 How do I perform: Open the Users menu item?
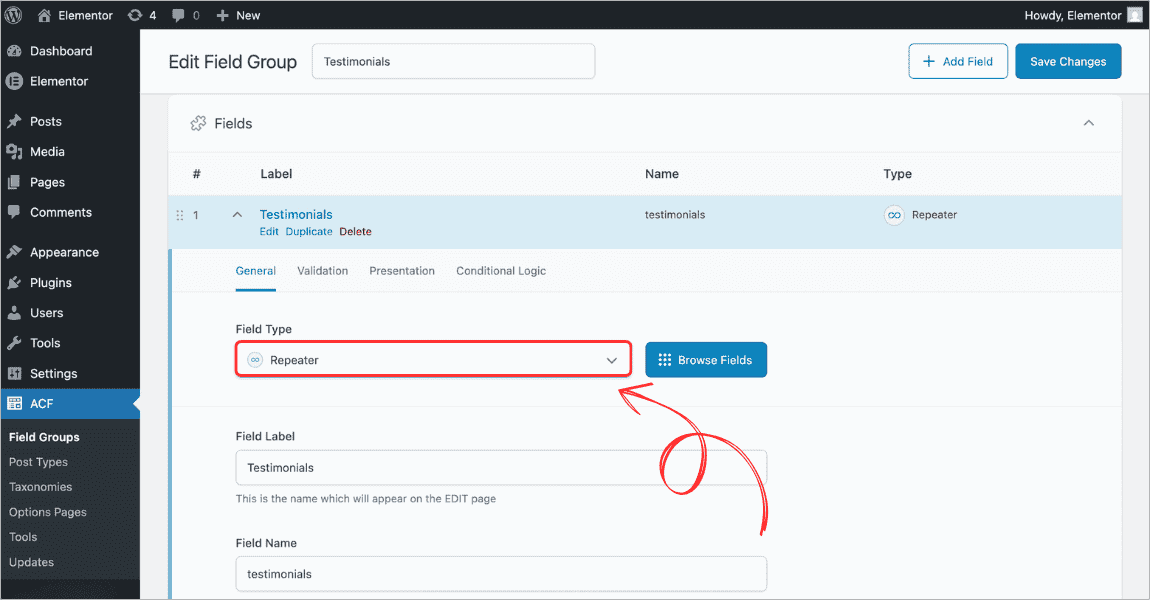70,312
